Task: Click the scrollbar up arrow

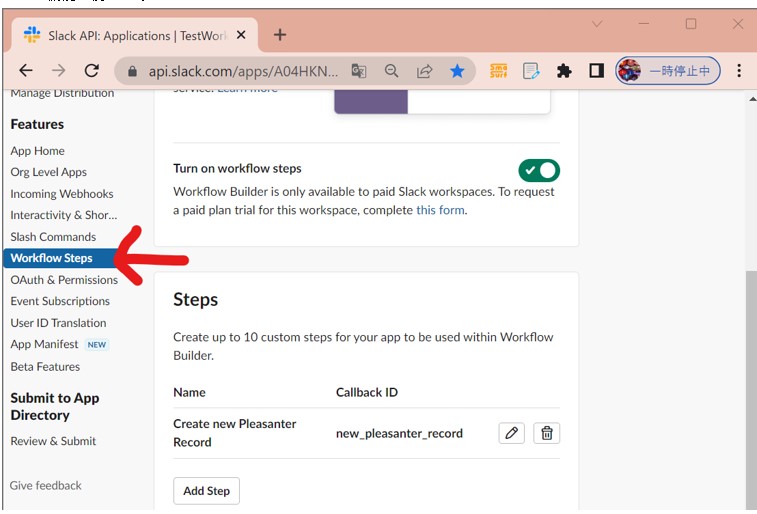Action: click(x=752, y=99)
